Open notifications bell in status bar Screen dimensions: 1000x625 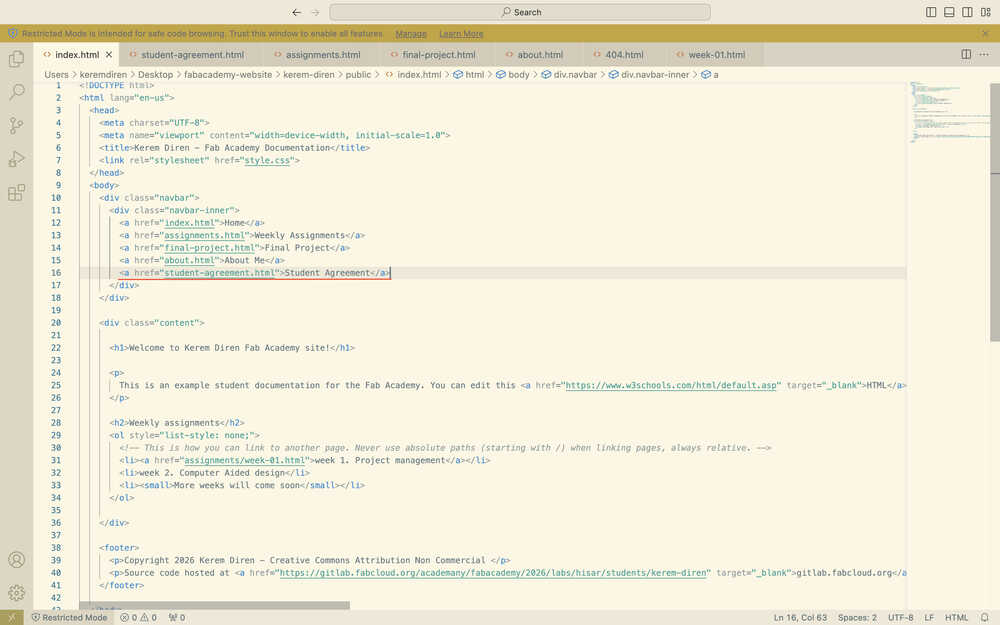tap(985, 617)
